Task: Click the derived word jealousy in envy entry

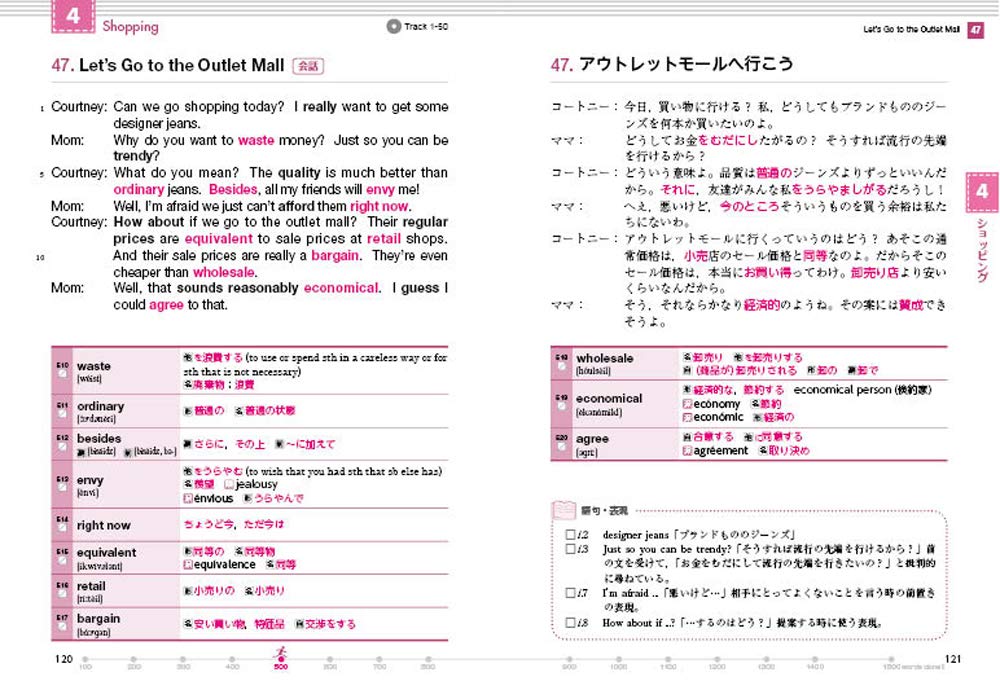Action: point(256,485)
